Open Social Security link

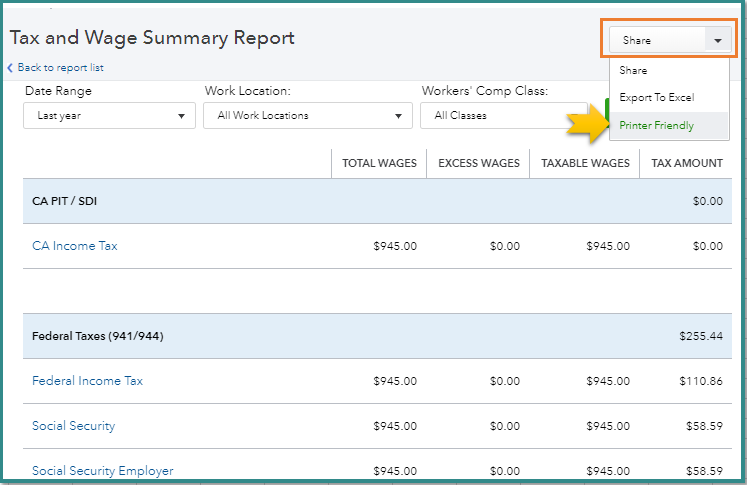click(x=73, y=426)
